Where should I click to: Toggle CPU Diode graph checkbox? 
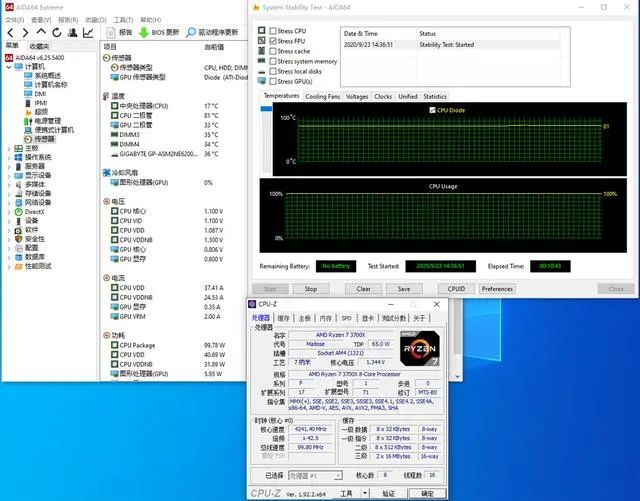pos(432,110)
